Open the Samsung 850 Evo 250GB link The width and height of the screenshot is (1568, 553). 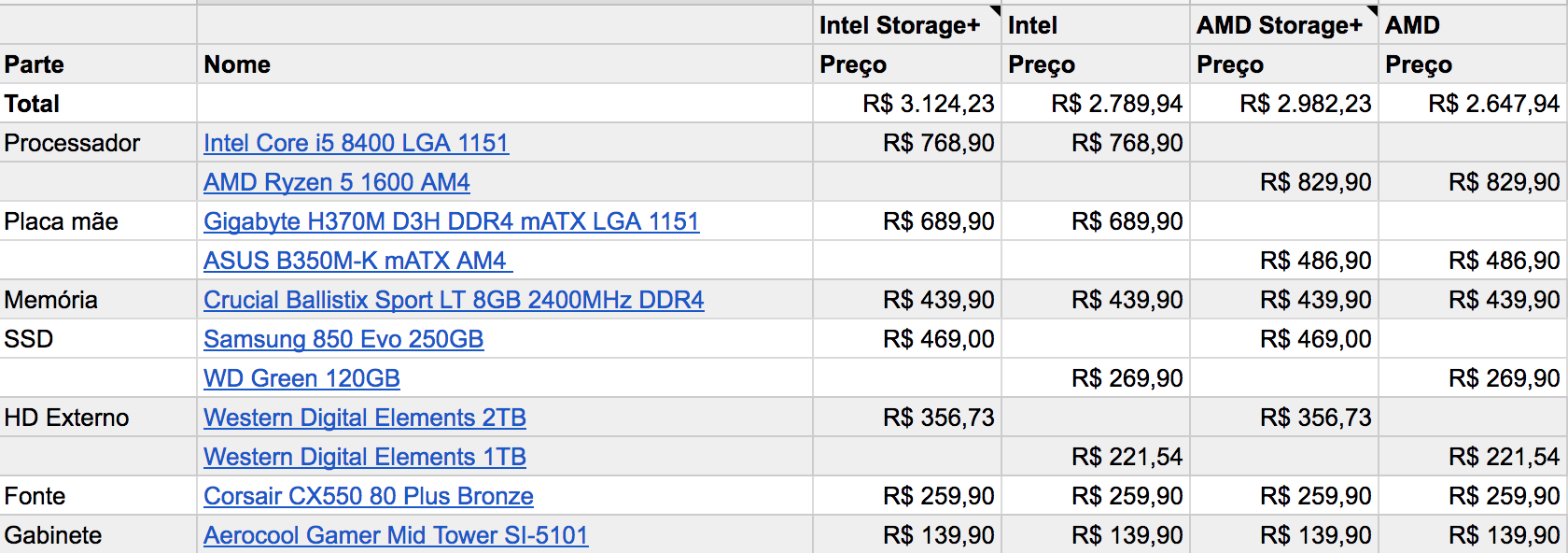pos(343,339)
